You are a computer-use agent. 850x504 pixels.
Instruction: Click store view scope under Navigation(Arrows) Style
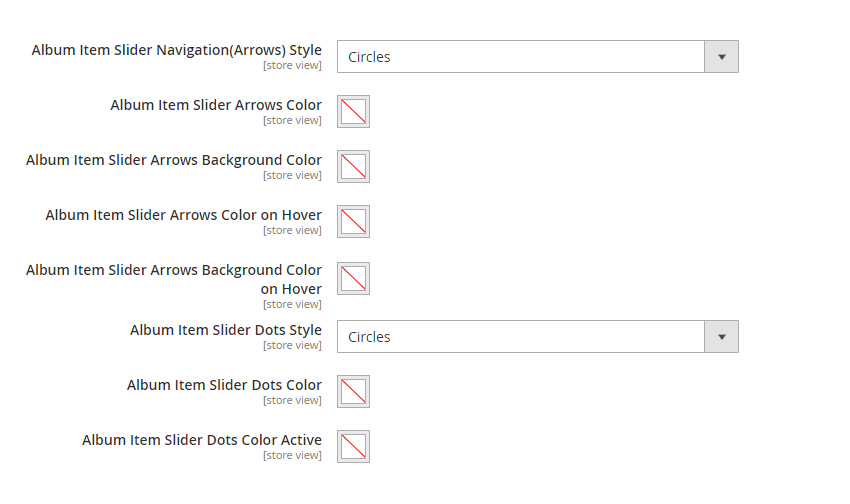(292, 65)
